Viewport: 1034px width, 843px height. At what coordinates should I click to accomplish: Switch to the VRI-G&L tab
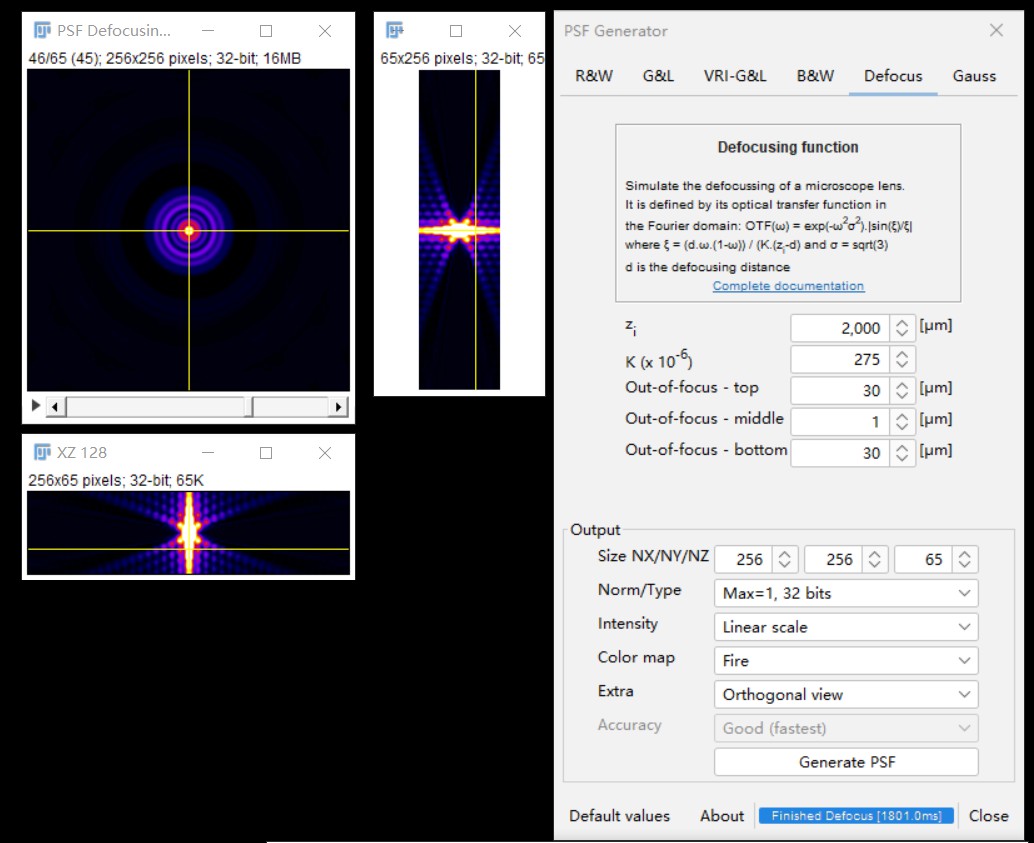point(736,75)
